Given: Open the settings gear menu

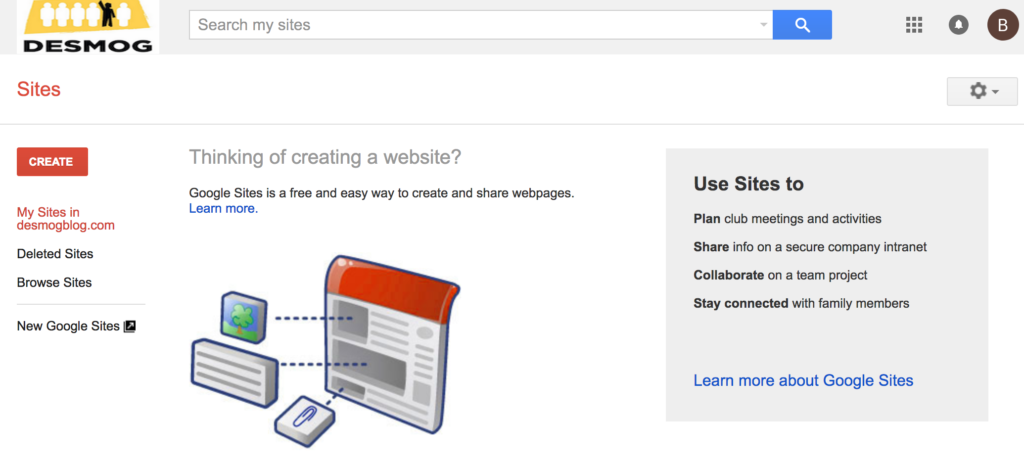Looking at the screenshot, I should (983, 91).
